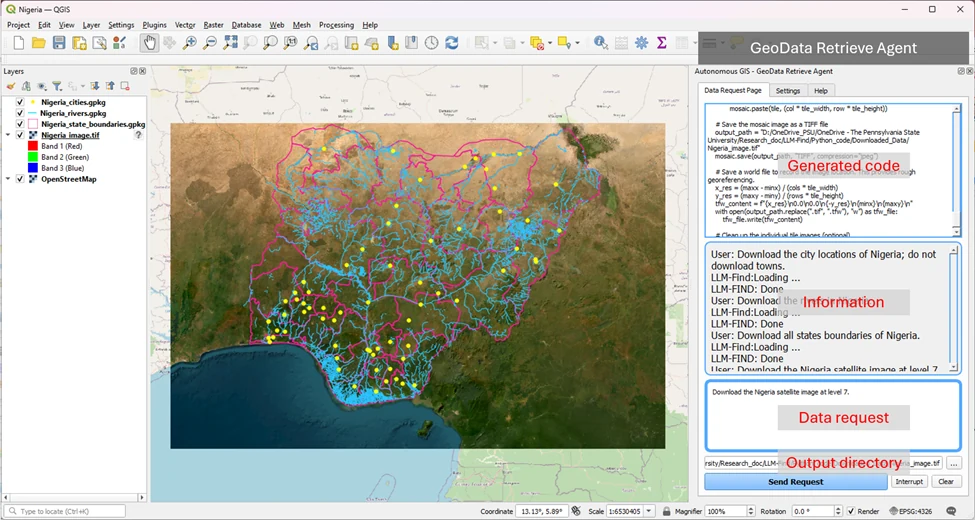Open a project with the folder icon
Viewport: 975px width, 520px height.
pos(39,42)
